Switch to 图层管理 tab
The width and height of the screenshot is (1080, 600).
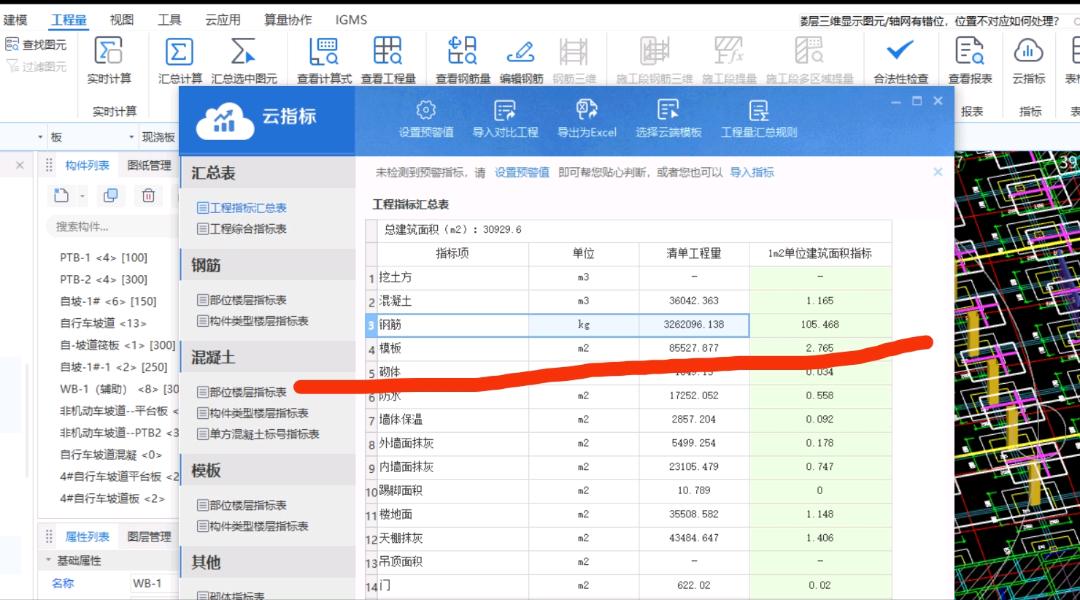point(149,537)
